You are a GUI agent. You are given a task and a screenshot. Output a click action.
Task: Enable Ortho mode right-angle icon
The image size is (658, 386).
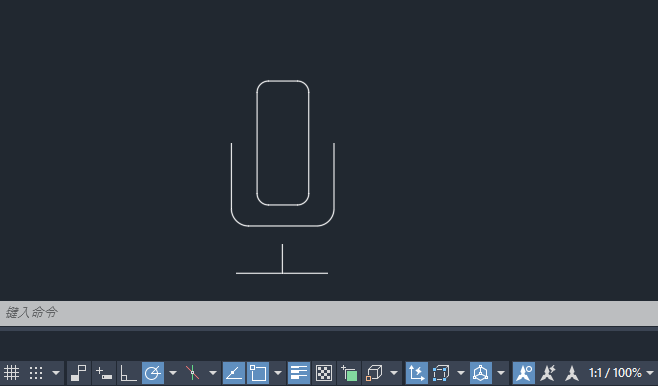[128, 373]
